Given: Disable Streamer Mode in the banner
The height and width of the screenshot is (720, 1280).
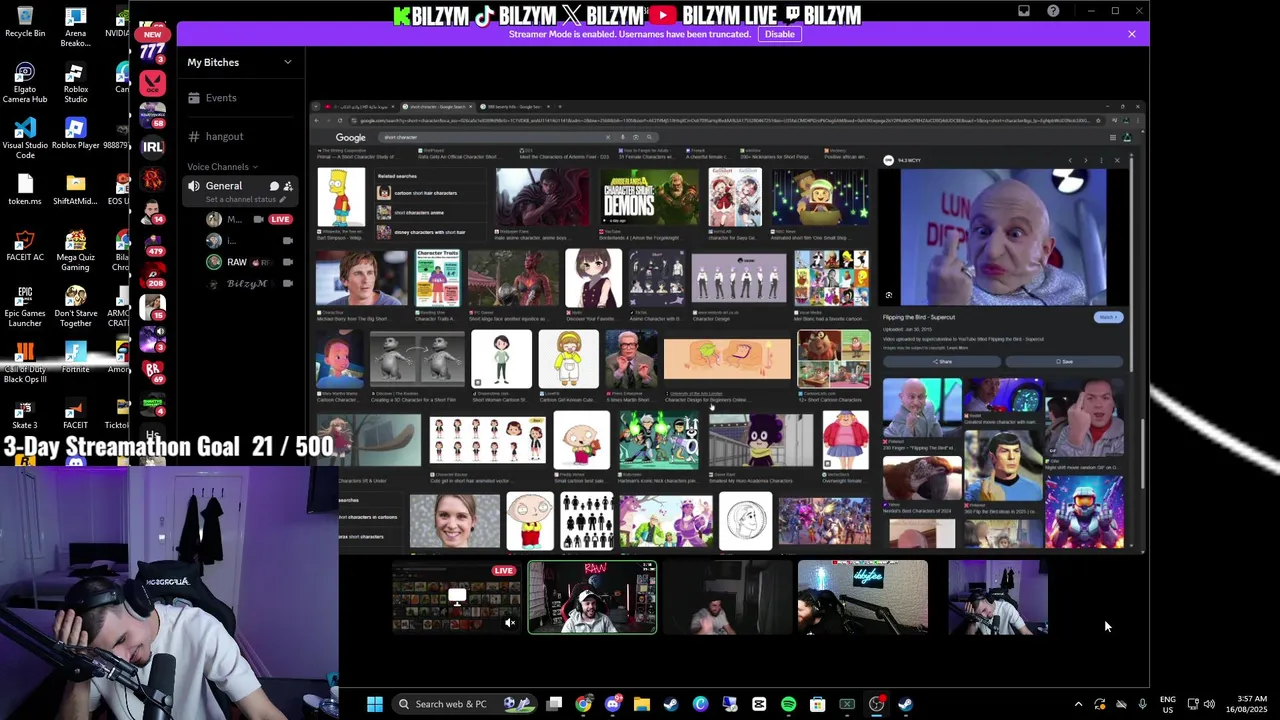Looking at the screenshot, I should point(779,34).
